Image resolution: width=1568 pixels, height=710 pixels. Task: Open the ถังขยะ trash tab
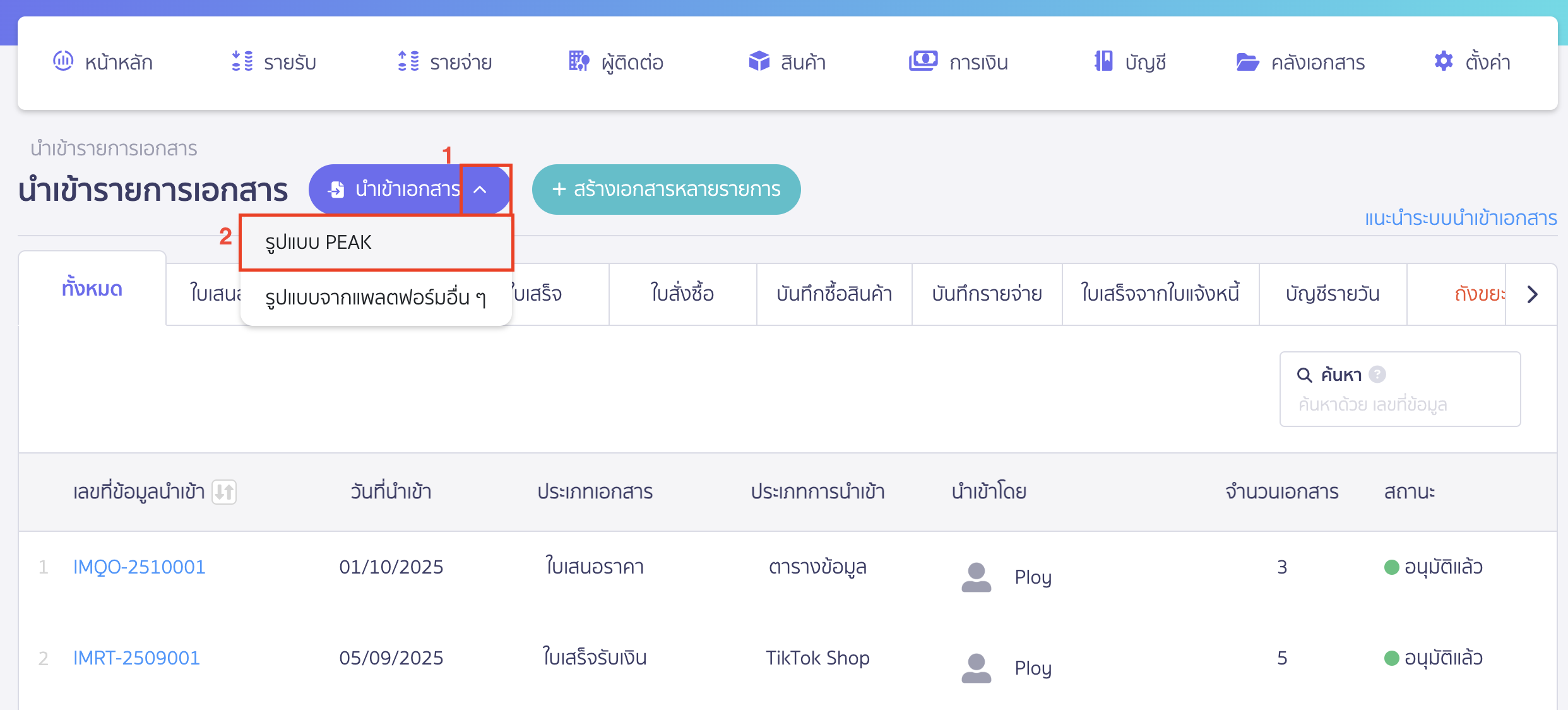point(1480,294)
